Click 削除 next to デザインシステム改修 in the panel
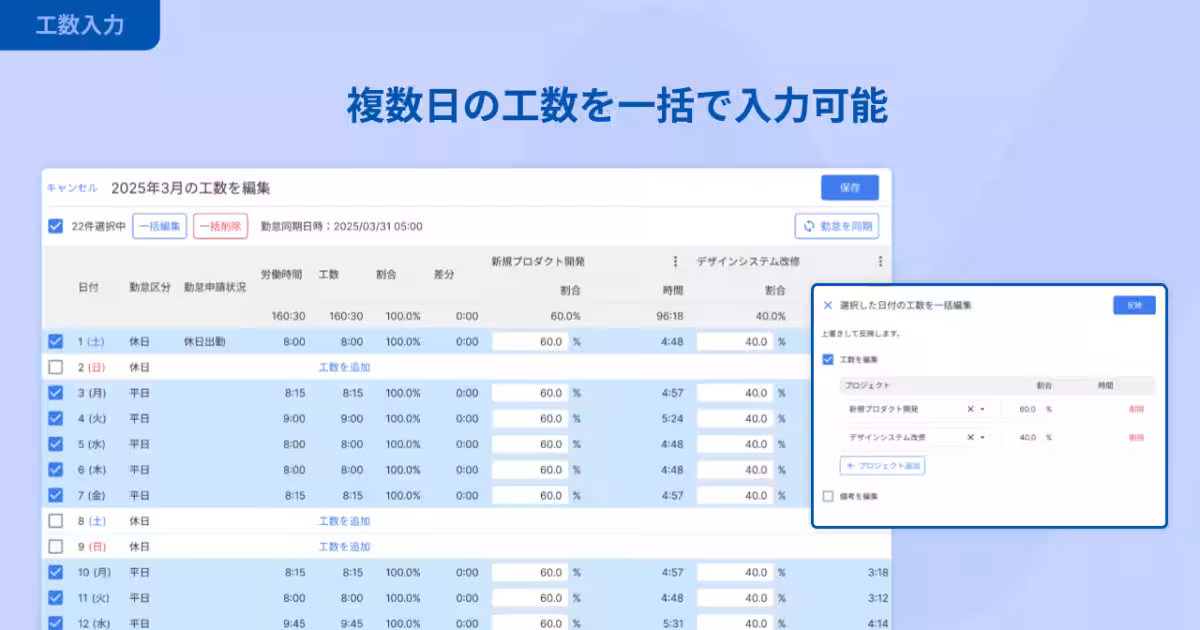The image size is (1200, 630). coord(1137,437)
